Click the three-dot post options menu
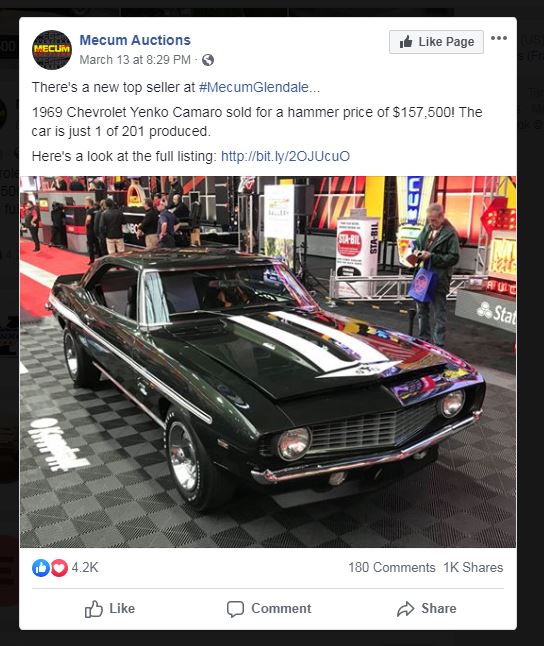 click(499, 38)
